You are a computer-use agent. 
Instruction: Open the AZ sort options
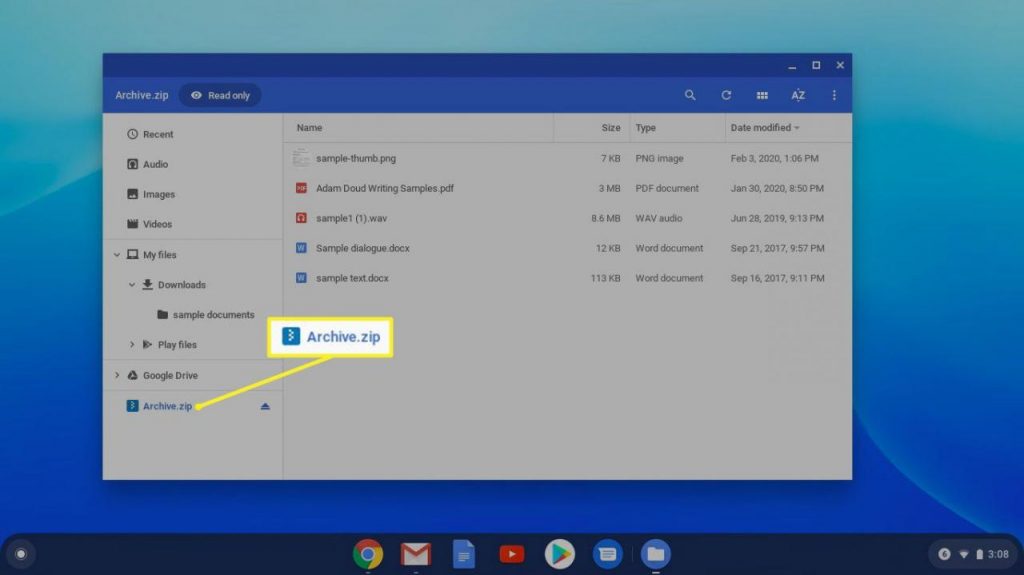pos(798,95)
